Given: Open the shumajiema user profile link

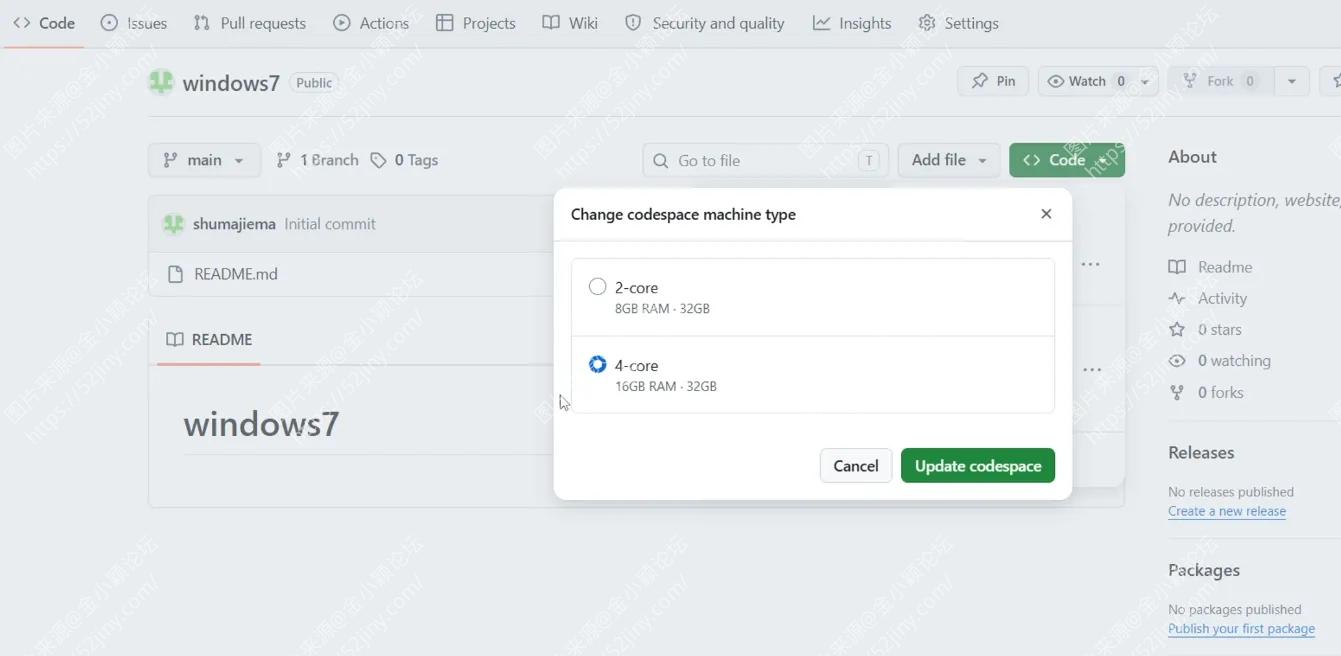Looking at the screenshot, I should pyautogui.click(x=234, y=224).
